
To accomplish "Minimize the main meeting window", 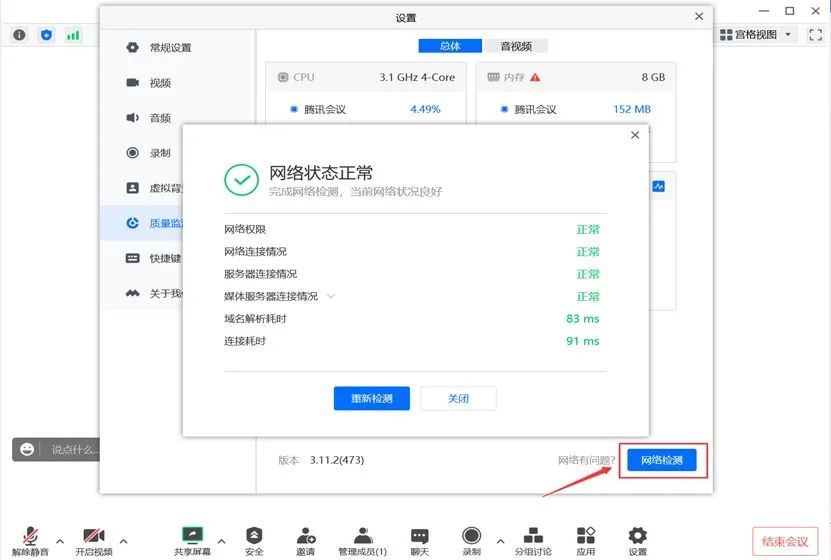I will pyautogui.click(x=764, y=11).
